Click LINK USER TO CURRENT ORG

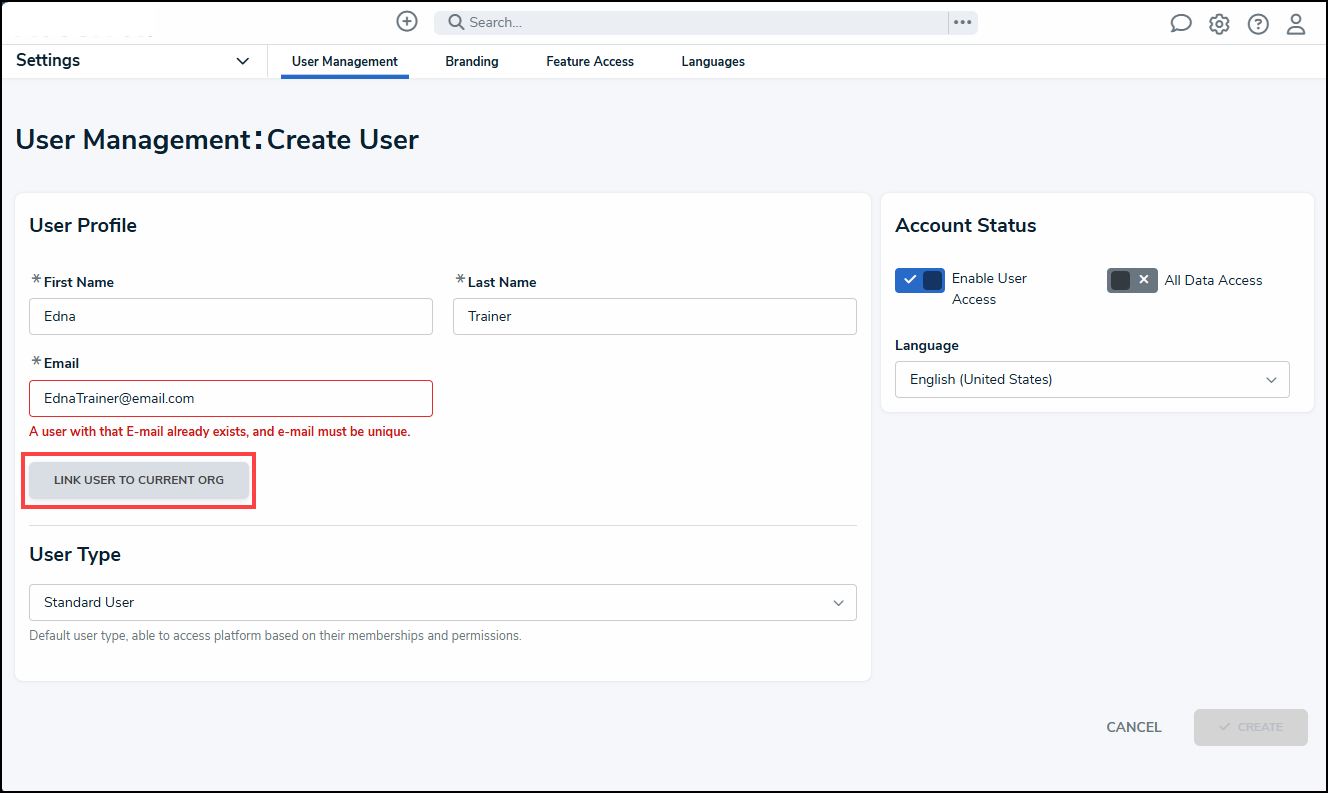138,479
